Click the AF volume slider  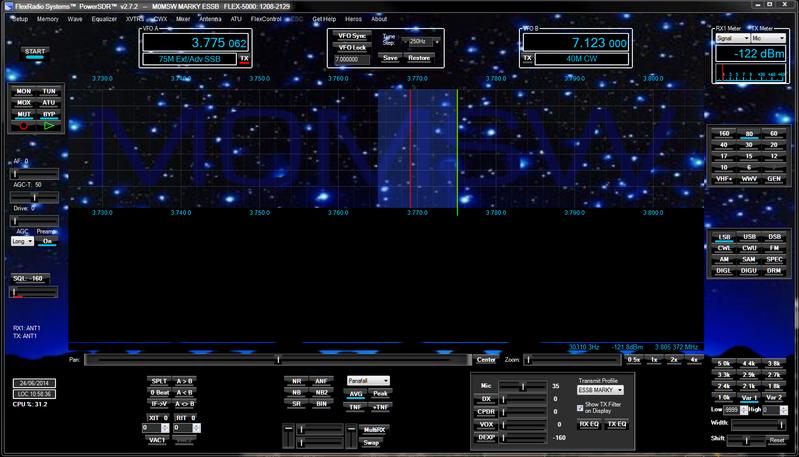point(35,174)
